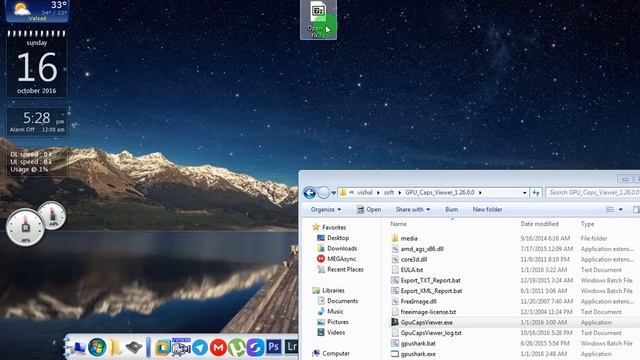This screenshot has height=360, width=640.
Task: Select the amd_ags_x86.dll file
Action: [x=422, y=249]
